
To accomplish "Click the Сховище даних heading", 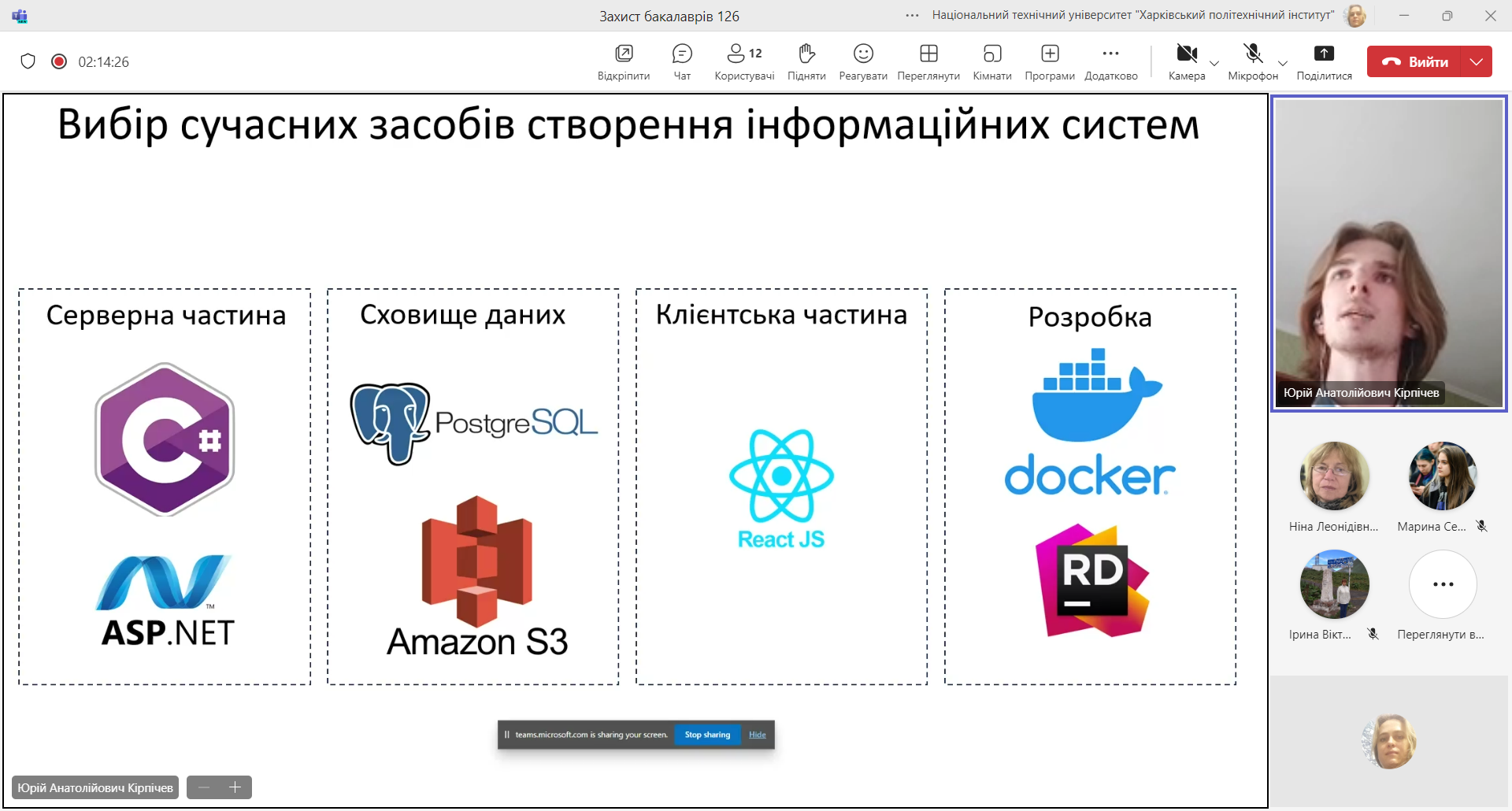I will tap(463, 315).
